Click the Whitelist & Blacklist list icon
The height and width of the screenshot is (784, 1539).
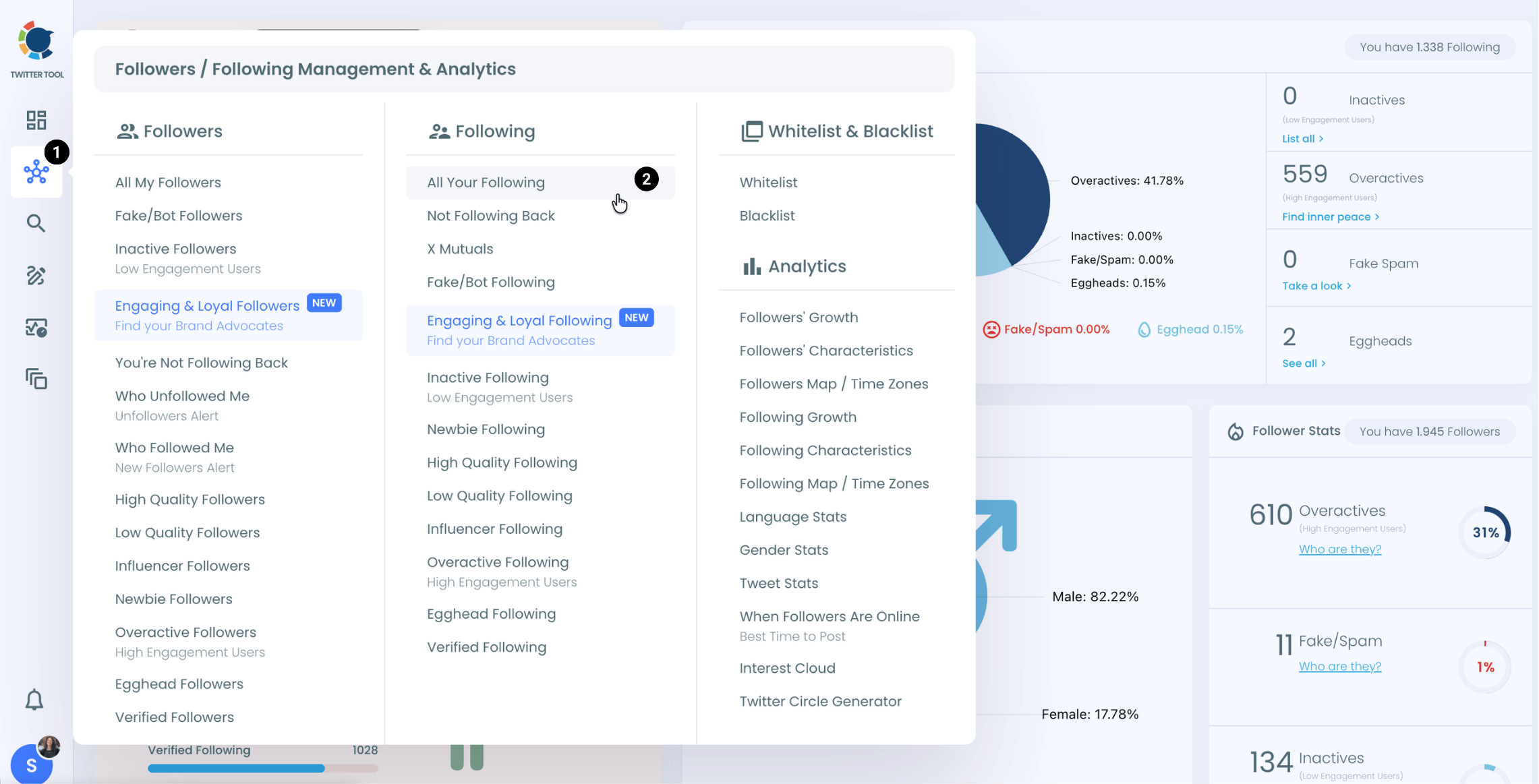pyautogui.click(x=752, y=131)
